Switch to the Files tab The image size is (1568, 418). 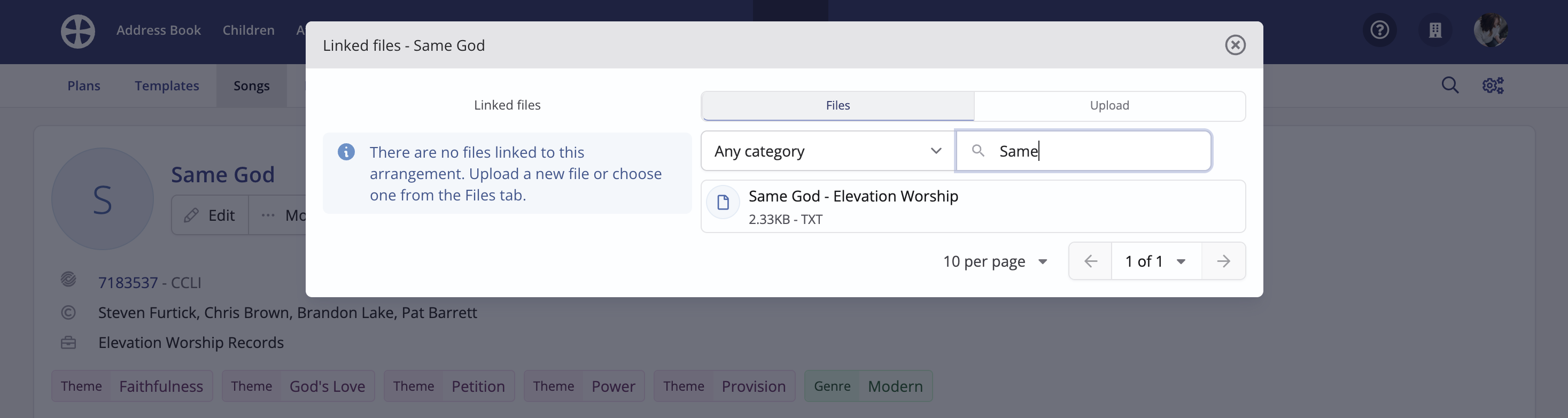pos(837,105)
